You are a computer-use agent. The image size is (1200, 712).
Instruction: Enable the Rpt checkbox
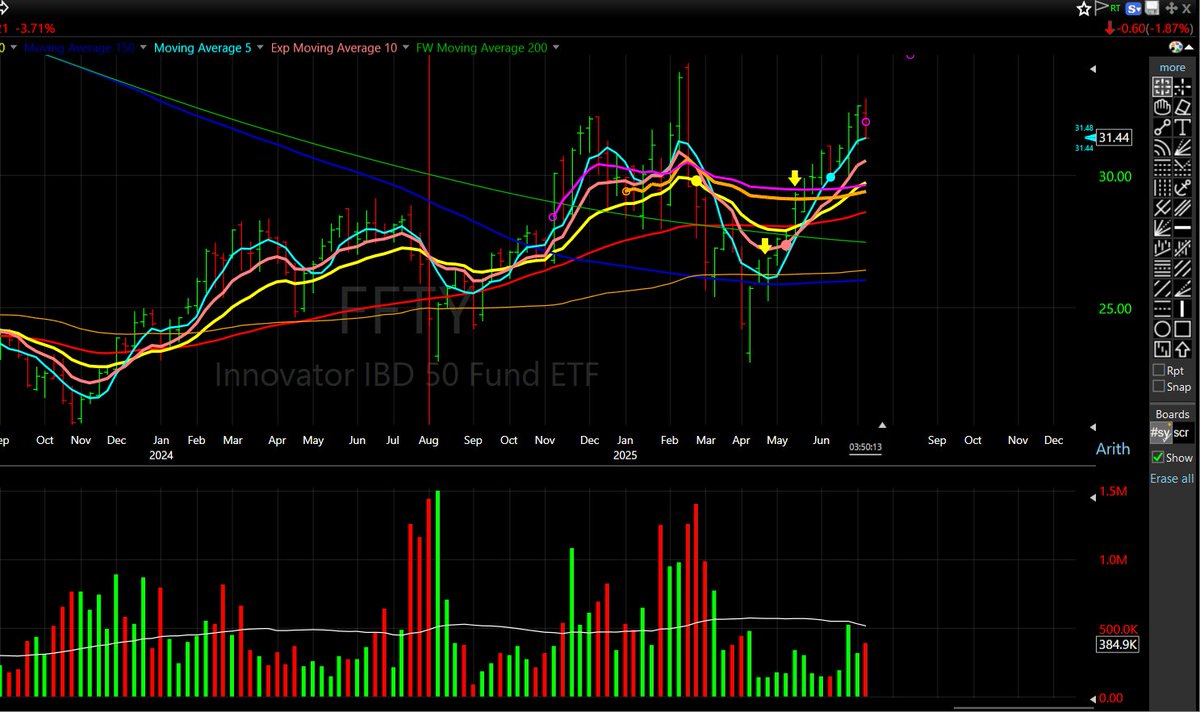tap(1159, 370)
